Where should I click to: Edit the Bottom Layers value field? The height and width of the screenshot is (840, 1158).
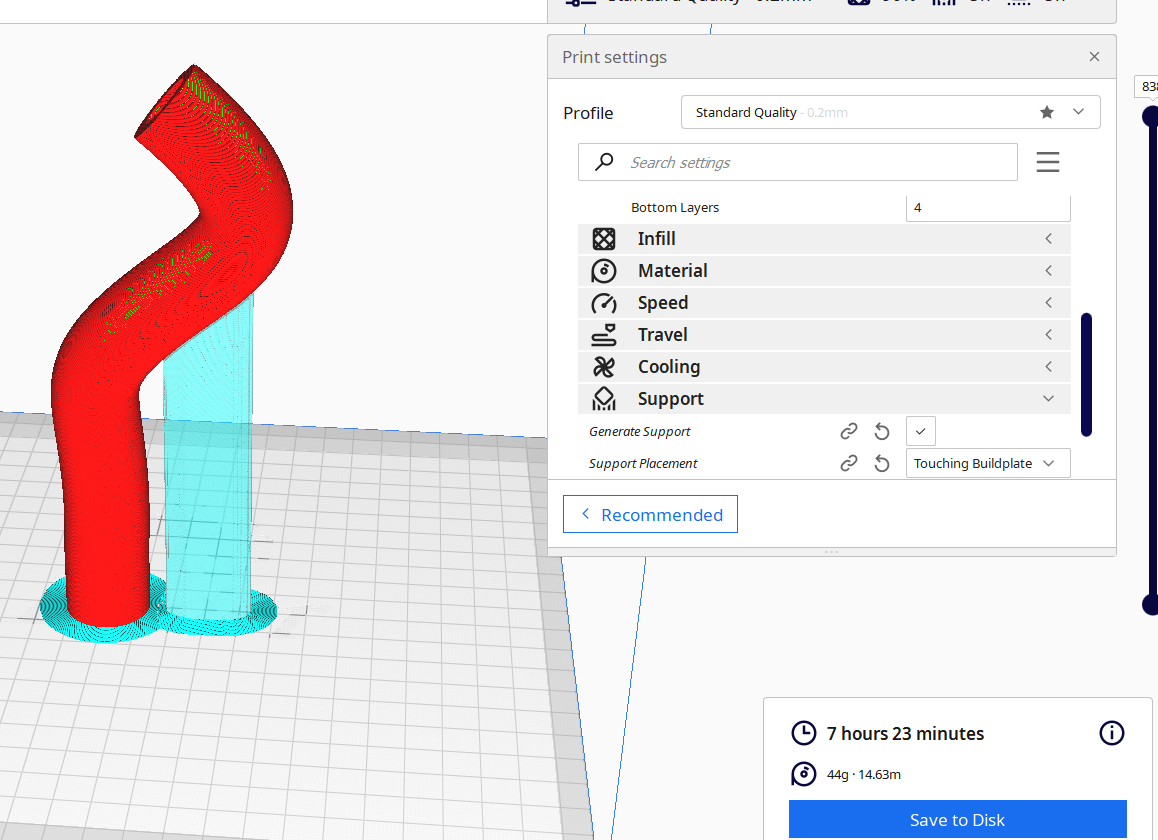(987, 208)
